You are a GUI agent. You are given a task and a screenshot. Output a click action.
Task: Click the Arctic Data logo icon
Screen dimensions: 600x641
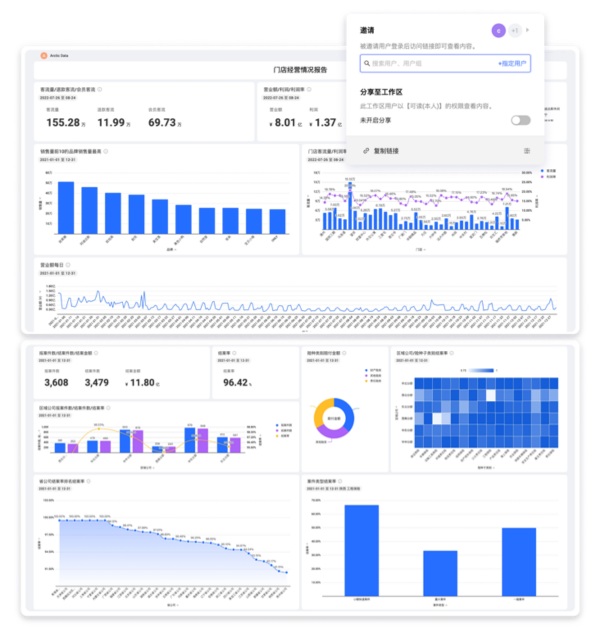tap(43, 56)
